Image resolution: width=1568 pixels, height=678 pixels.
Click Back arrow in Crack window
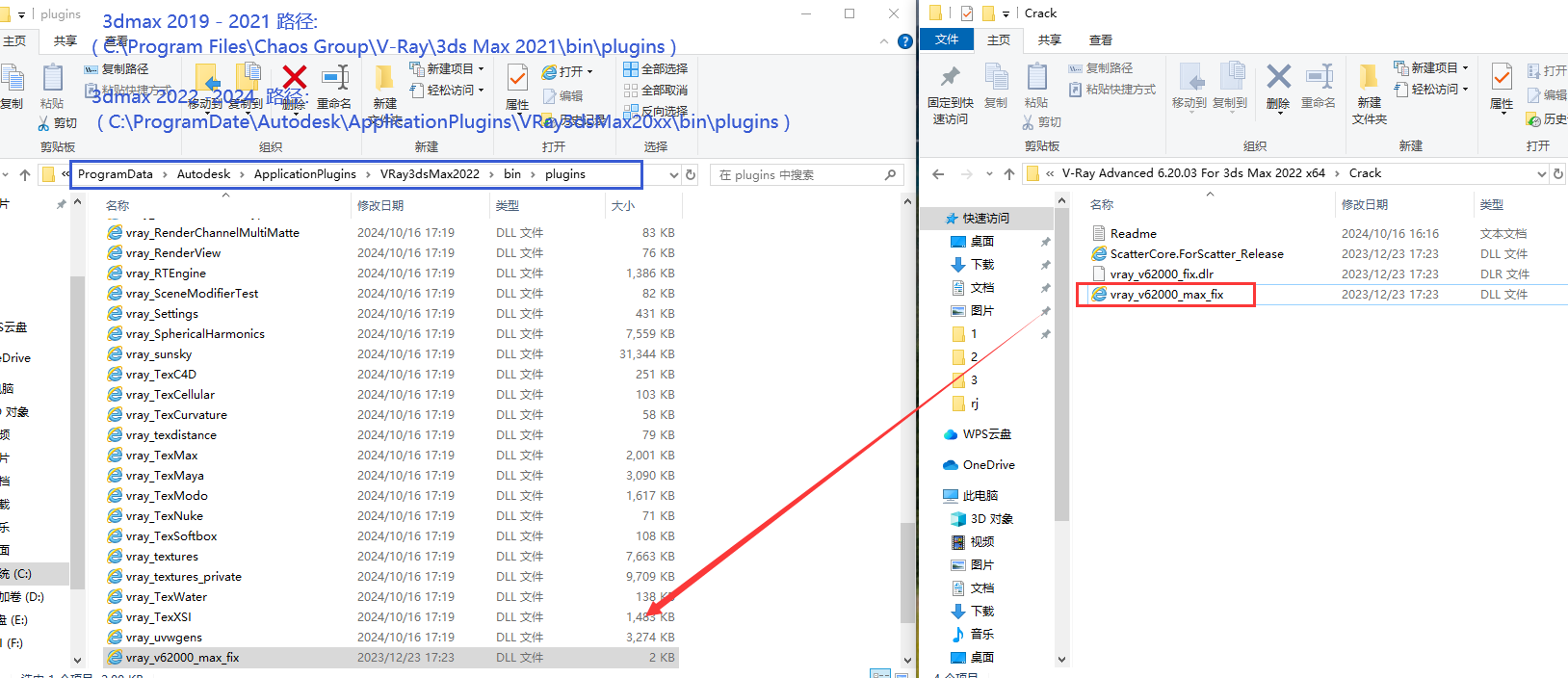[938, 174]
